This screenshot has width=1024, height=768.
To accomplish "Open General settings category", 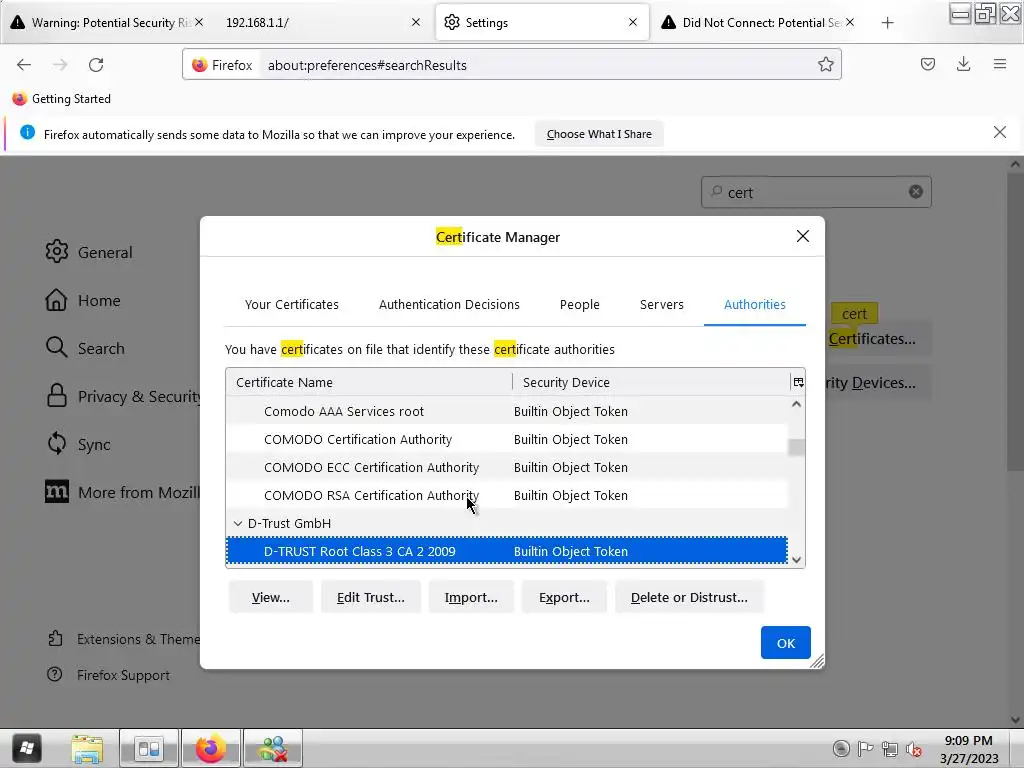I will (89, 252).
